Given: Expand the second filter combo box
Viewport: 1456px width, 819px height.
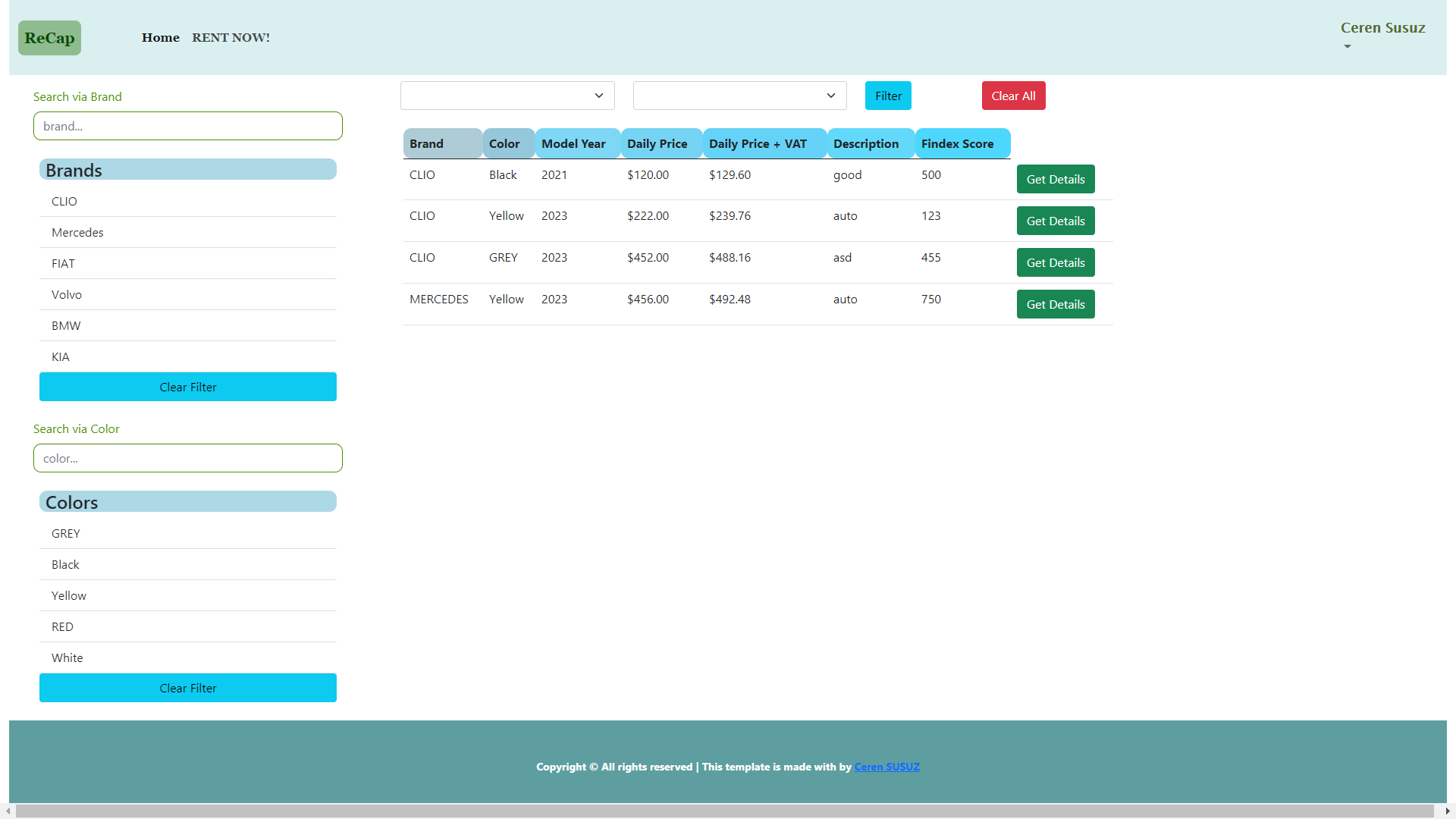Looking at the screenshot, I should tap(739, 96).
